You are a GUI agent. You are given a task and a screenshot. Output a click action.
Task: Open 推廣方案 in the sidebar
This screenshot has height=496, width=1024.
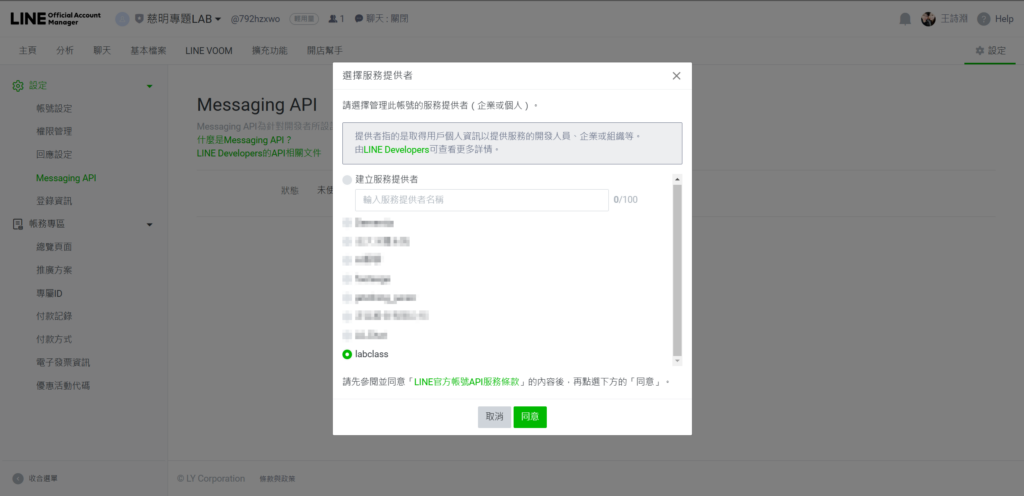pyautogui.click(x=54, y=270)
